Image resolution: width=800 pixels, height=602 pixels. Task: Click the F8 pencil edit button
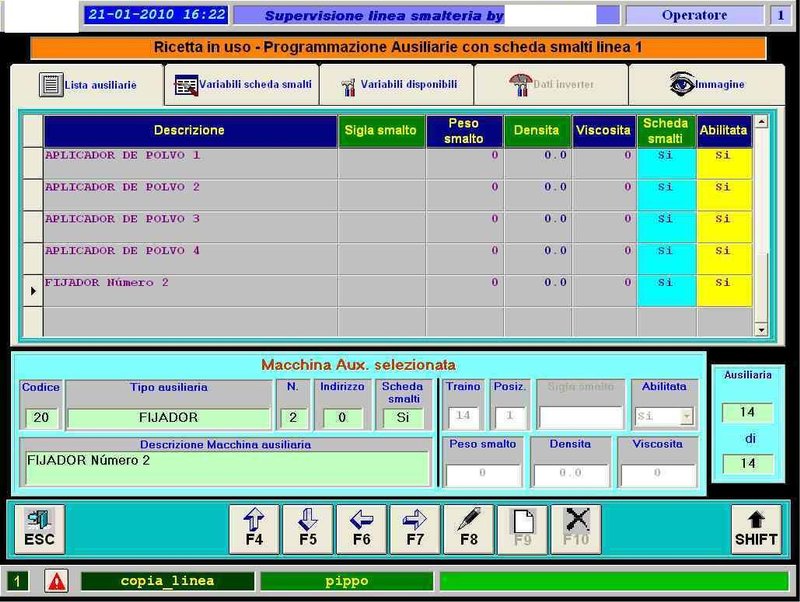pyautogui.click(x=469, y=529)
